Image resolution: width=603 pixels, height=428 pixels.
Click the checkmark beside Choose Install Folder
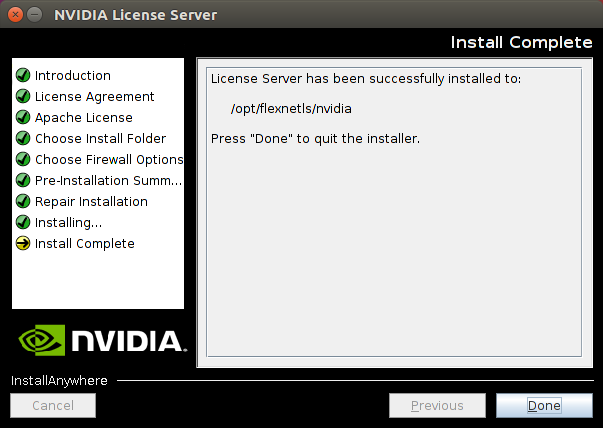(23, 139)
